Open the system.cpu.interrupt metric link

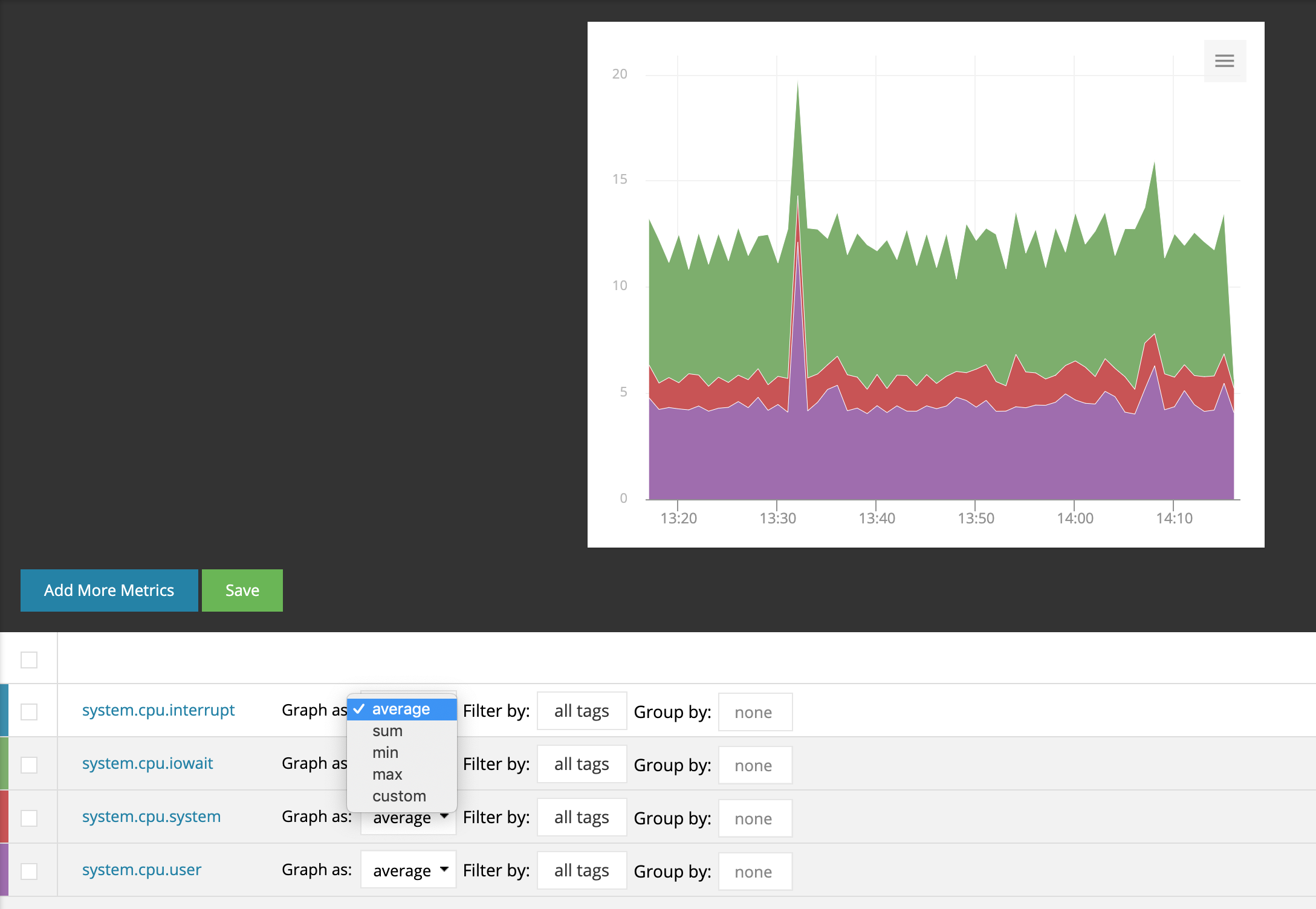click(158, 710)
